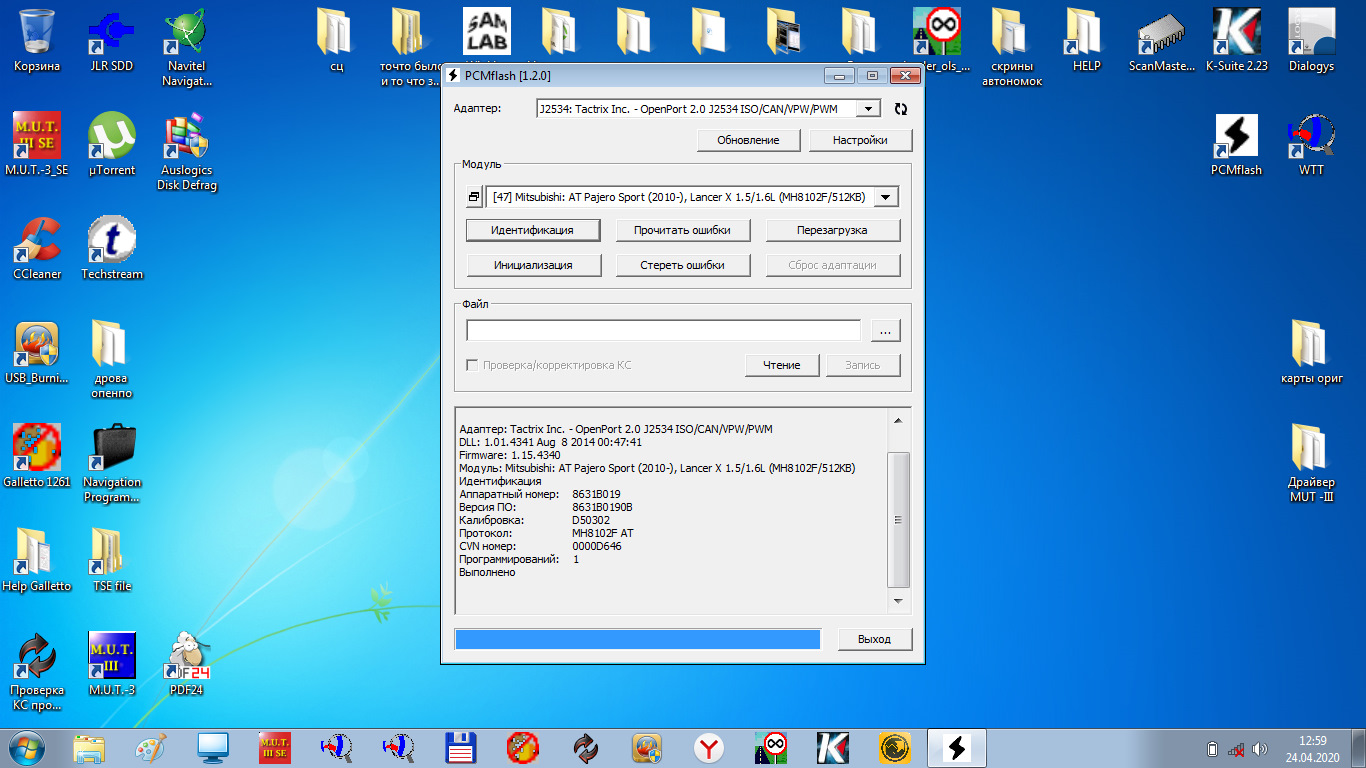
Task: Click the module list icon beside module dropdown
Action: pyautogui.click(x=474, y=197)
